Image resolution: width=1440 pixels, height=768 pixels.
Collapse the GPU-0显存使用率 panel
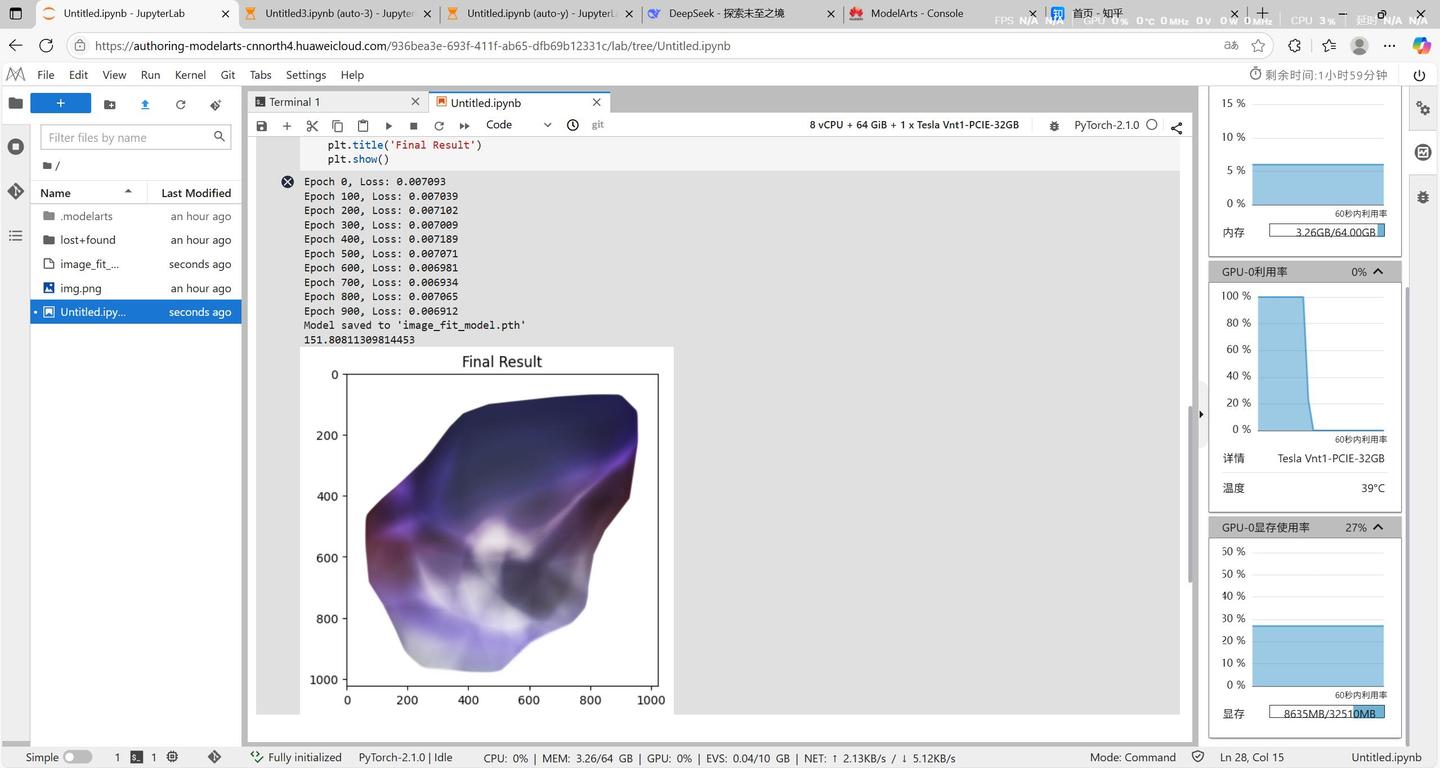pyautogui.click(x=1378, y=527)
